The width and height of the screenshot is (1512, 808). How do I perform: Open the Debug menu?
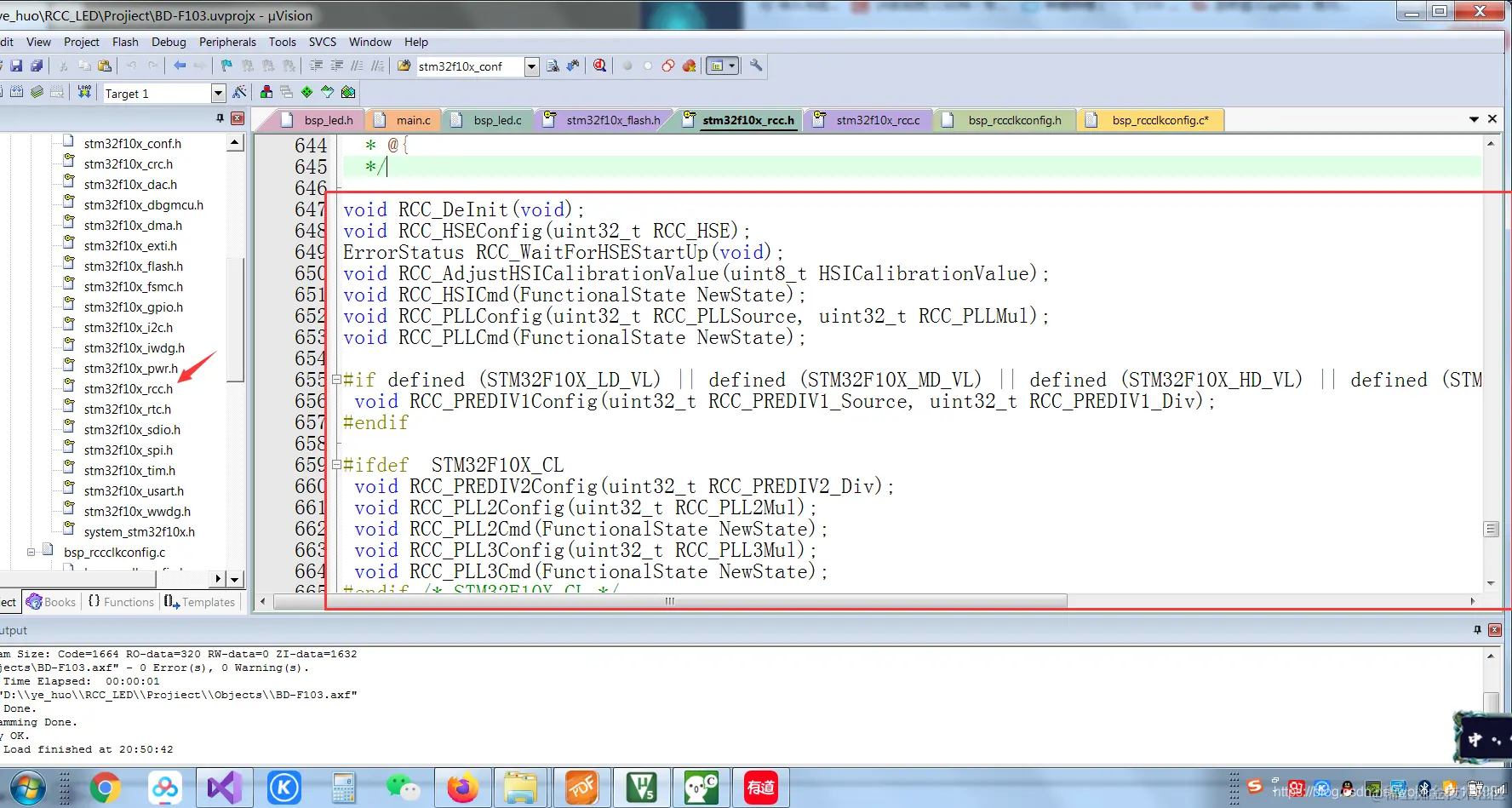pyautogui.click(x=169, y=42)
